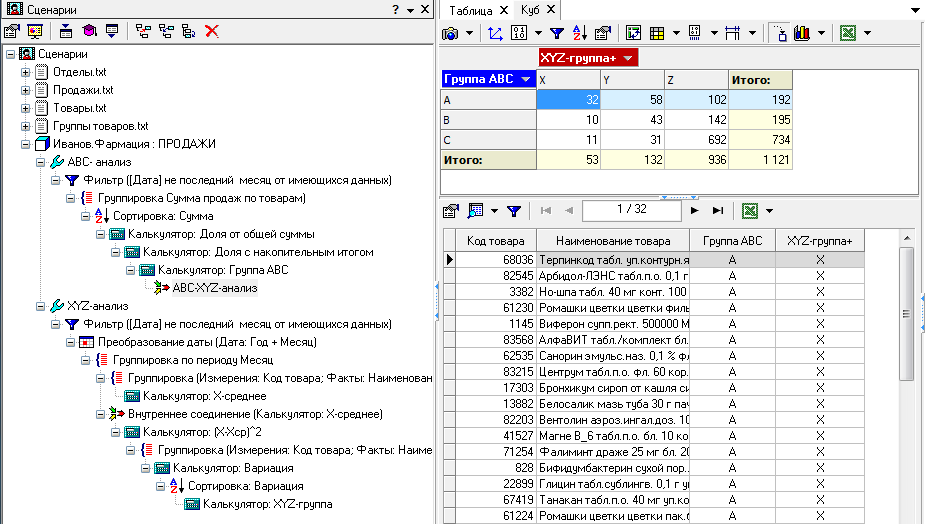
Task: Toggle the detail drill-down icon in cube toolbar
Action: click(x=779, y=33)
